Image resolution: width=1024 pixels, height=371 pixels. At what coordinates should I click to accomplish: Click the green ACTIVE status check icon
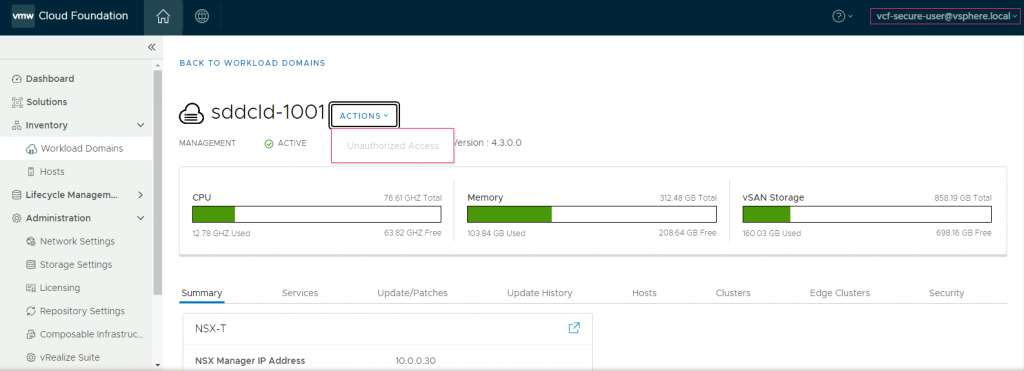[269, 144]
